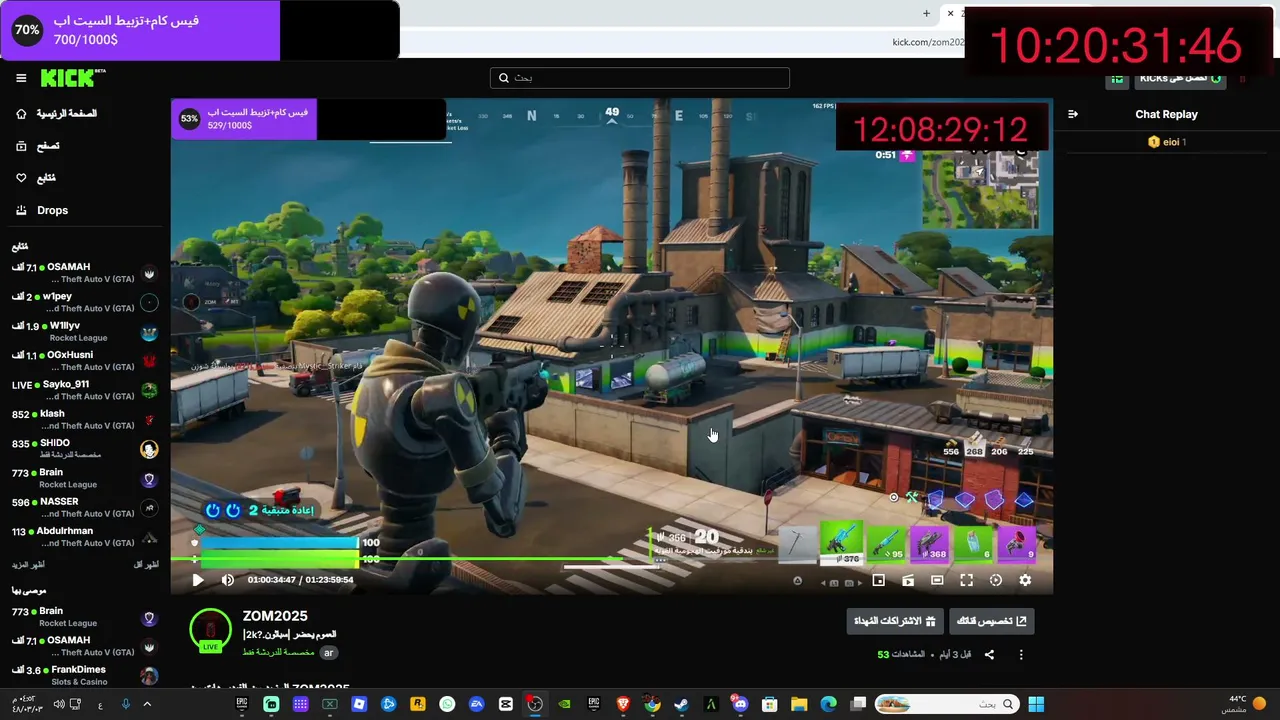Click the Show less (اظهر اقل) link
The height and width of the screenshot is (720, 1280).
click(x=147, y=565)
